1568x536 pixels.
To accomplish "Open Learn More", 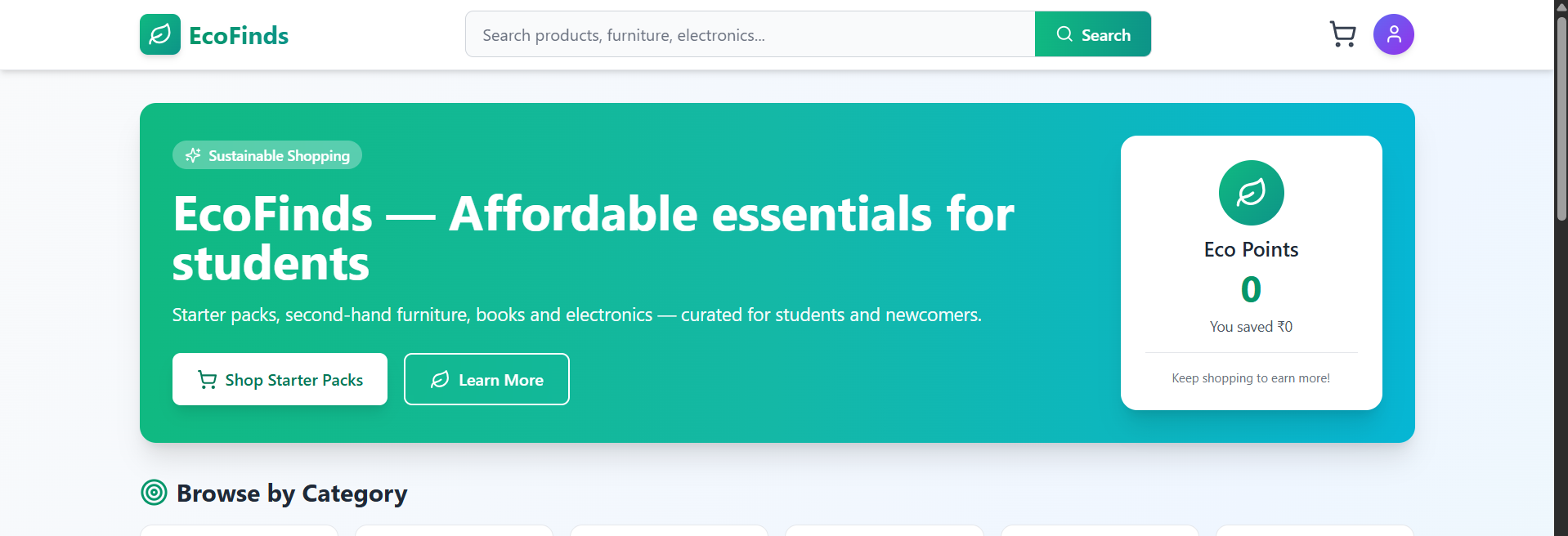I will click(x=486, y=379).
